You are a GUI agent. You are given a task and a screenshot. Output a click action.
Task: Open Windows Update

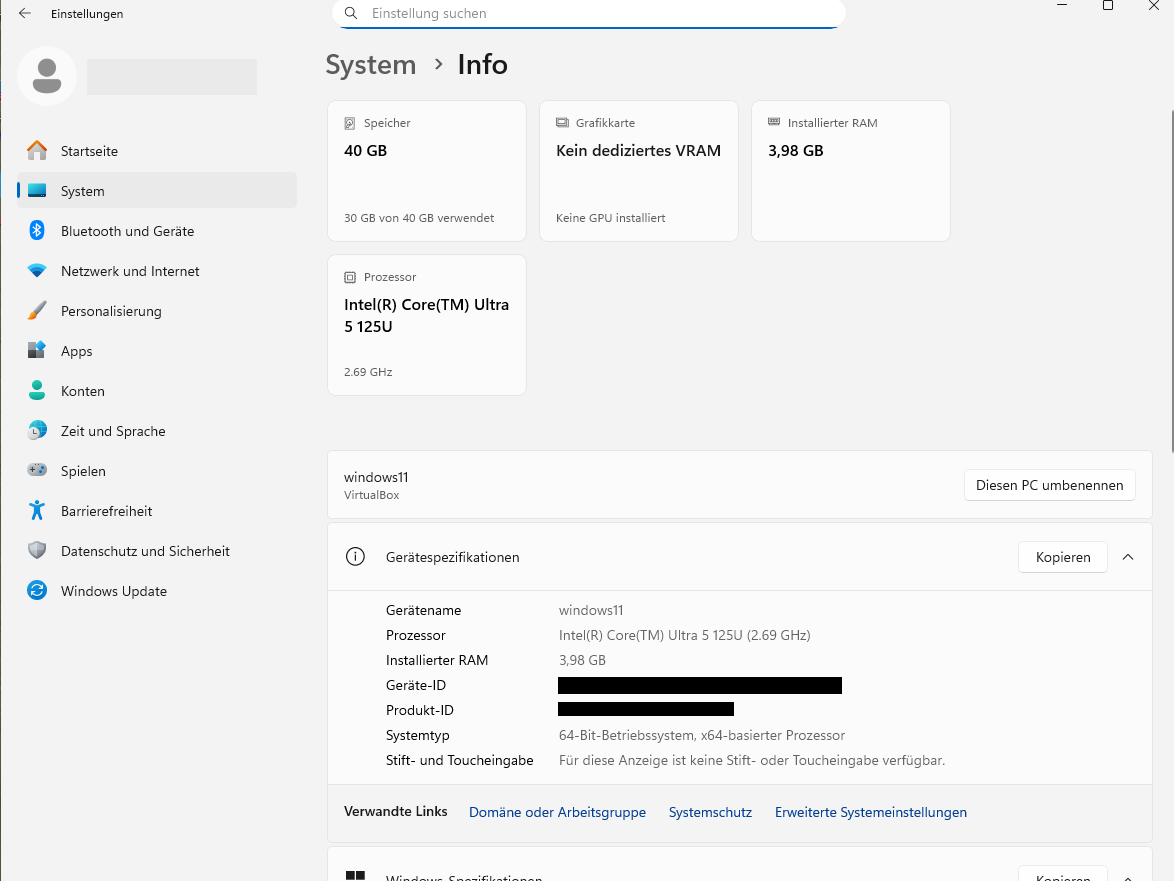pyautogui.click(x=112, y=591)
